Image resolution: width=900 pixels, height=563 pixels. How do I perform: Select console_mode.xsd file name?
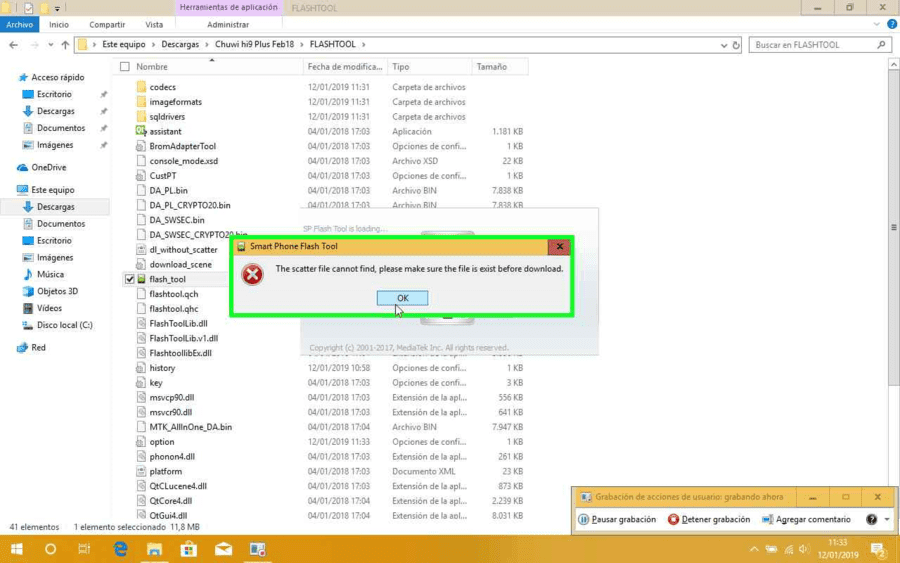(184, 161)
